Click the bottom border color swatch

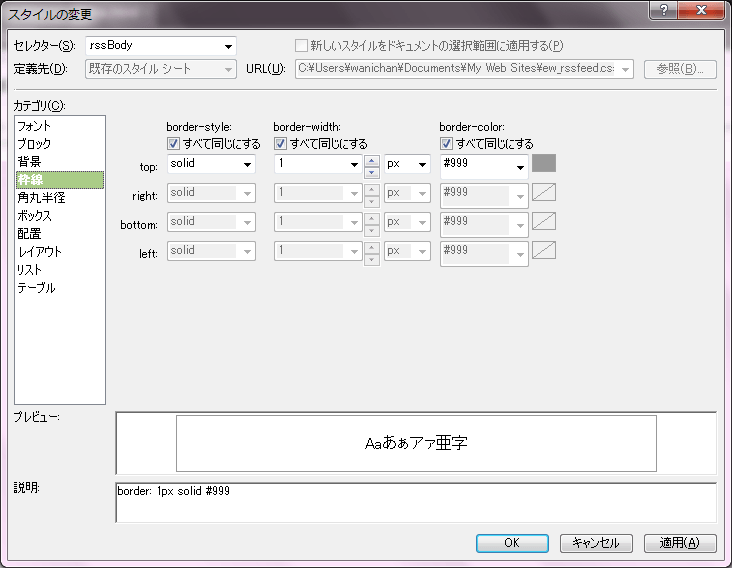pyautogui.click(x=544, y=221)
